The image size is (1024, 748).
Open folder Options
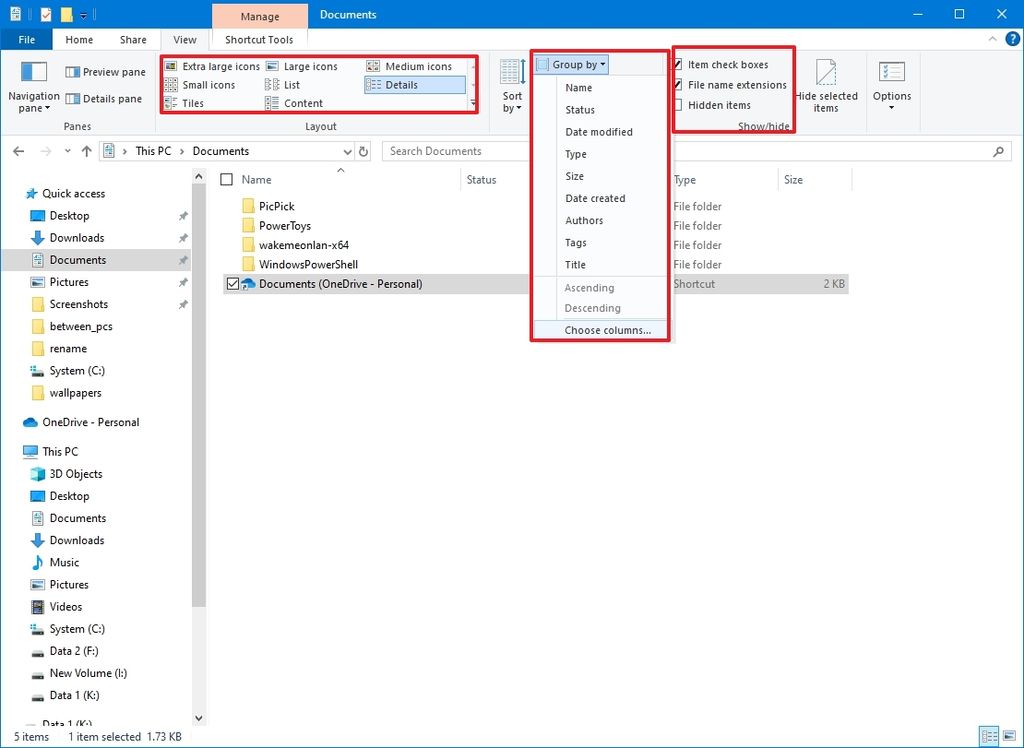click(891, 85)
